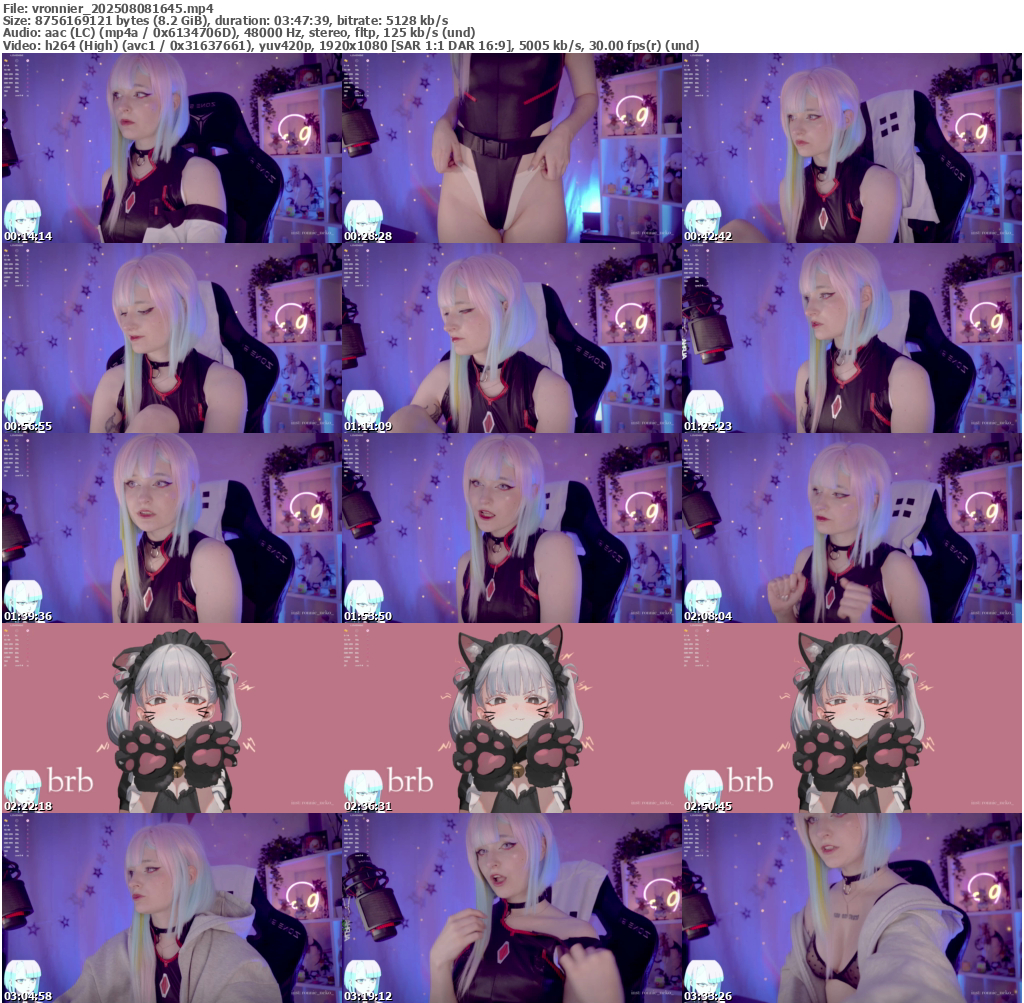Select the frame at timestamp 00:56:55
Screen dimensions: 1024x1003
[x=172, y=338]
